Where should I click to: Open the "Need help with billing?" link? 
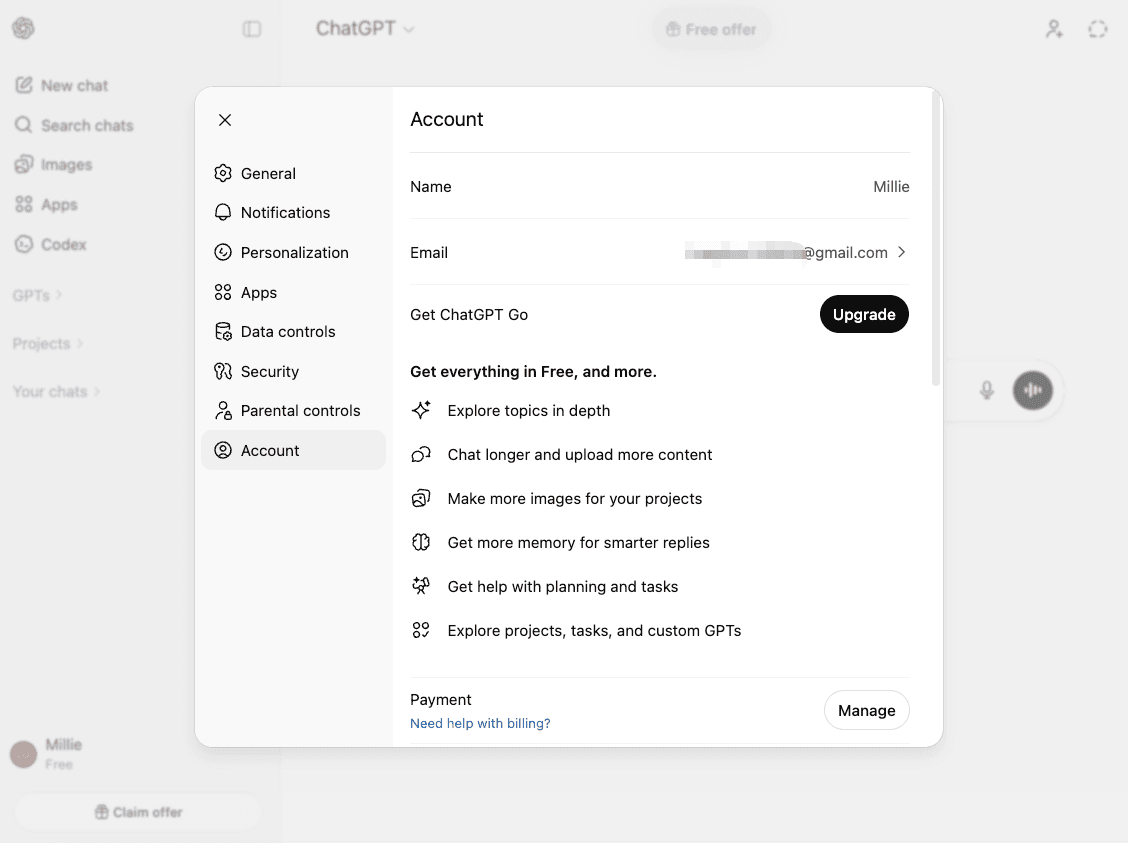(480, 722)
